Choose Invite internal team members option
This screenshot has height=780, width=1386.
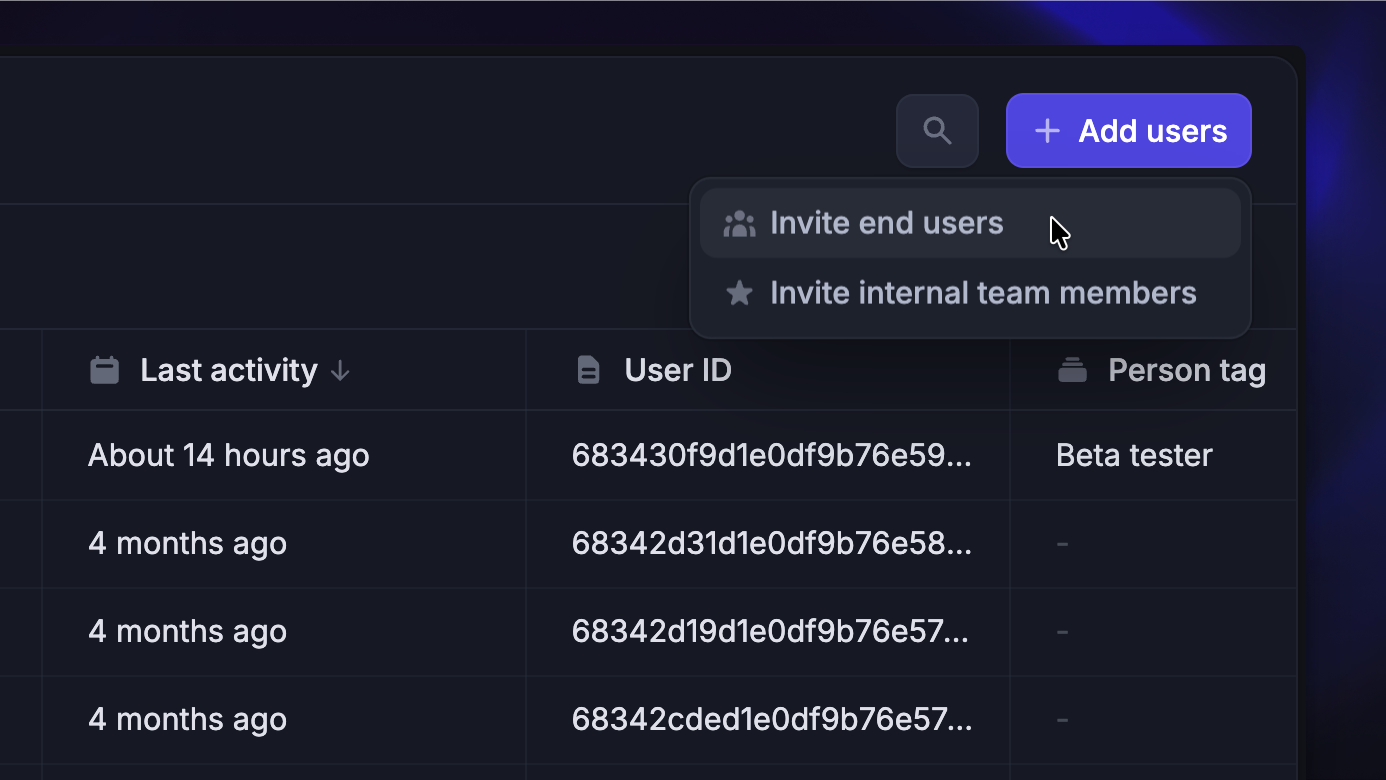point(982,293)
